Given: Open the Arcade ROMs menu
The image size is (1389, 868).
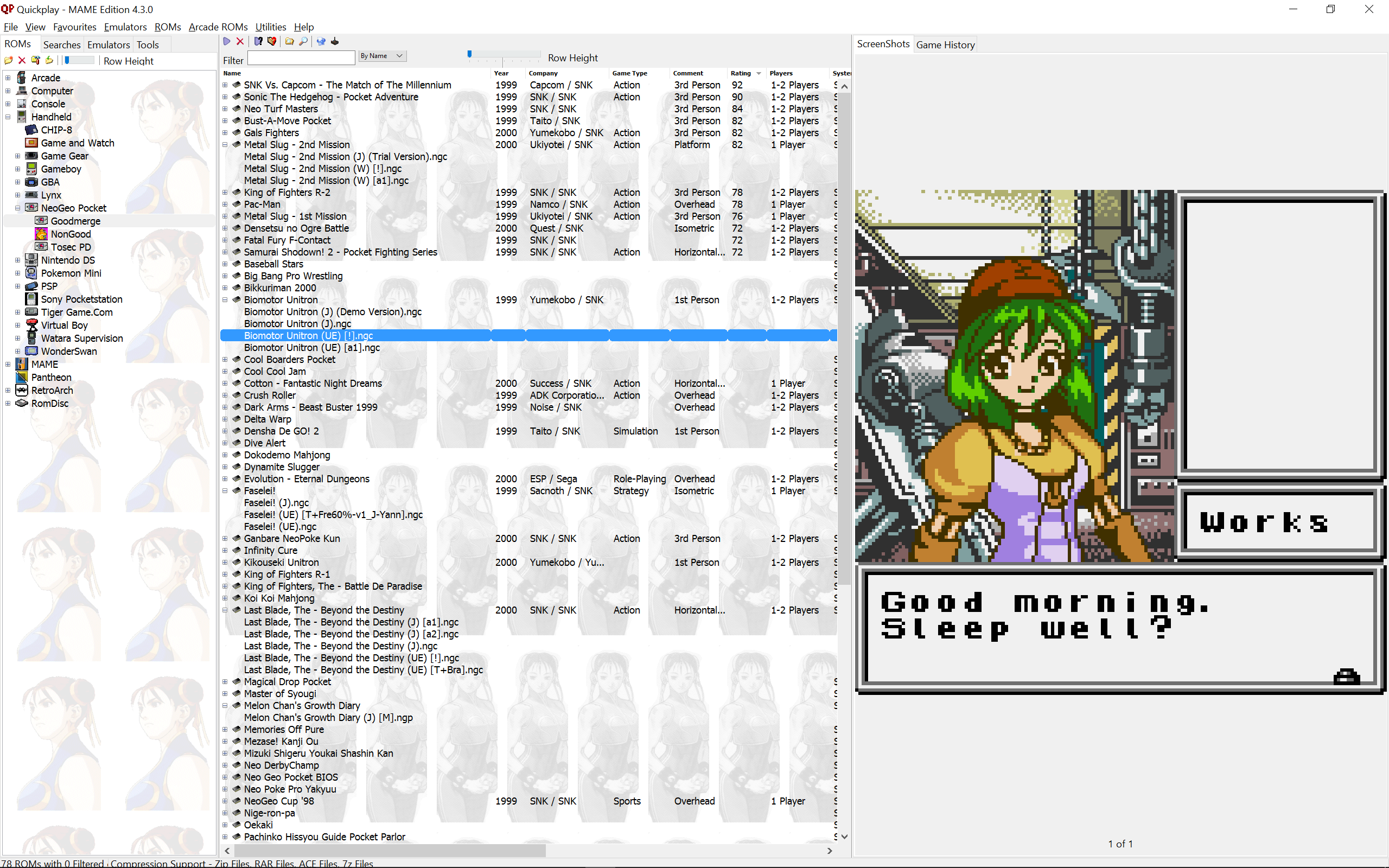Looking at the screenshot, I should point(218,27).
